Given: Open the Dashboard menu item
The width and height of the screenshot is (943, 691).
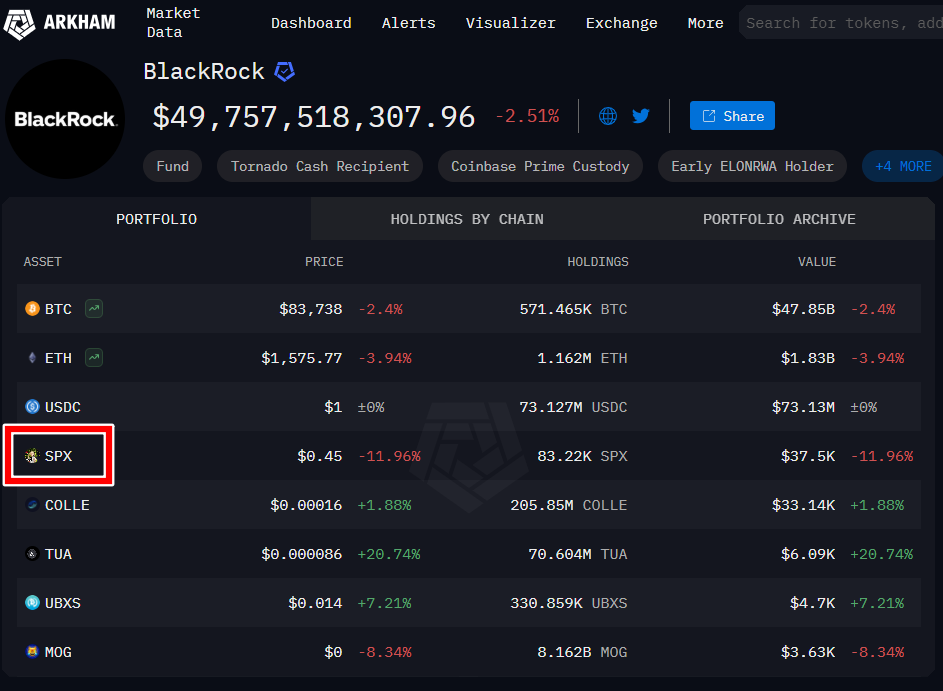Looking at the screenshot, I should 311,23.
